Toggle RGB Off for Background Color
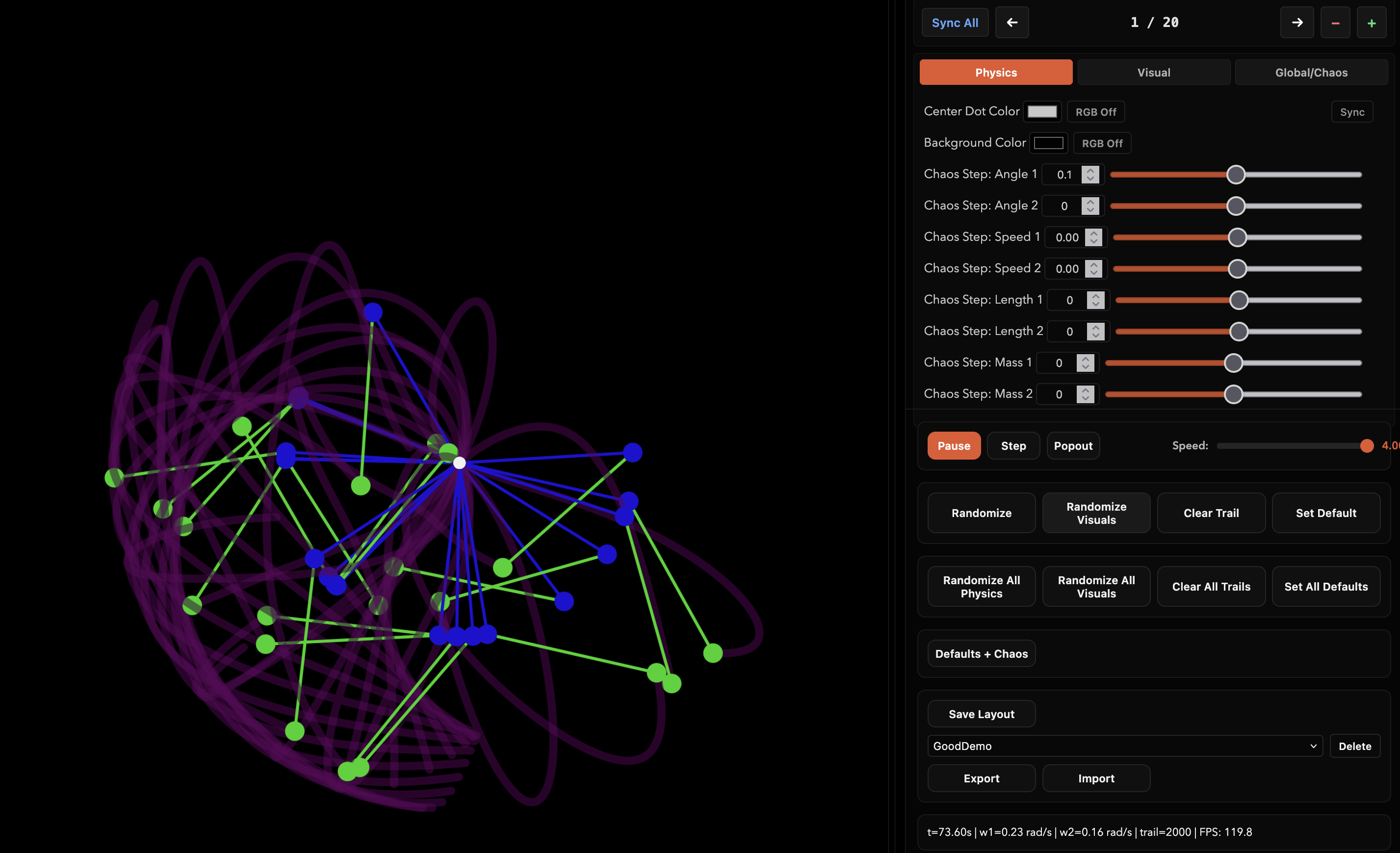Screen dimensions: 1400x853 click(1102, 143)
